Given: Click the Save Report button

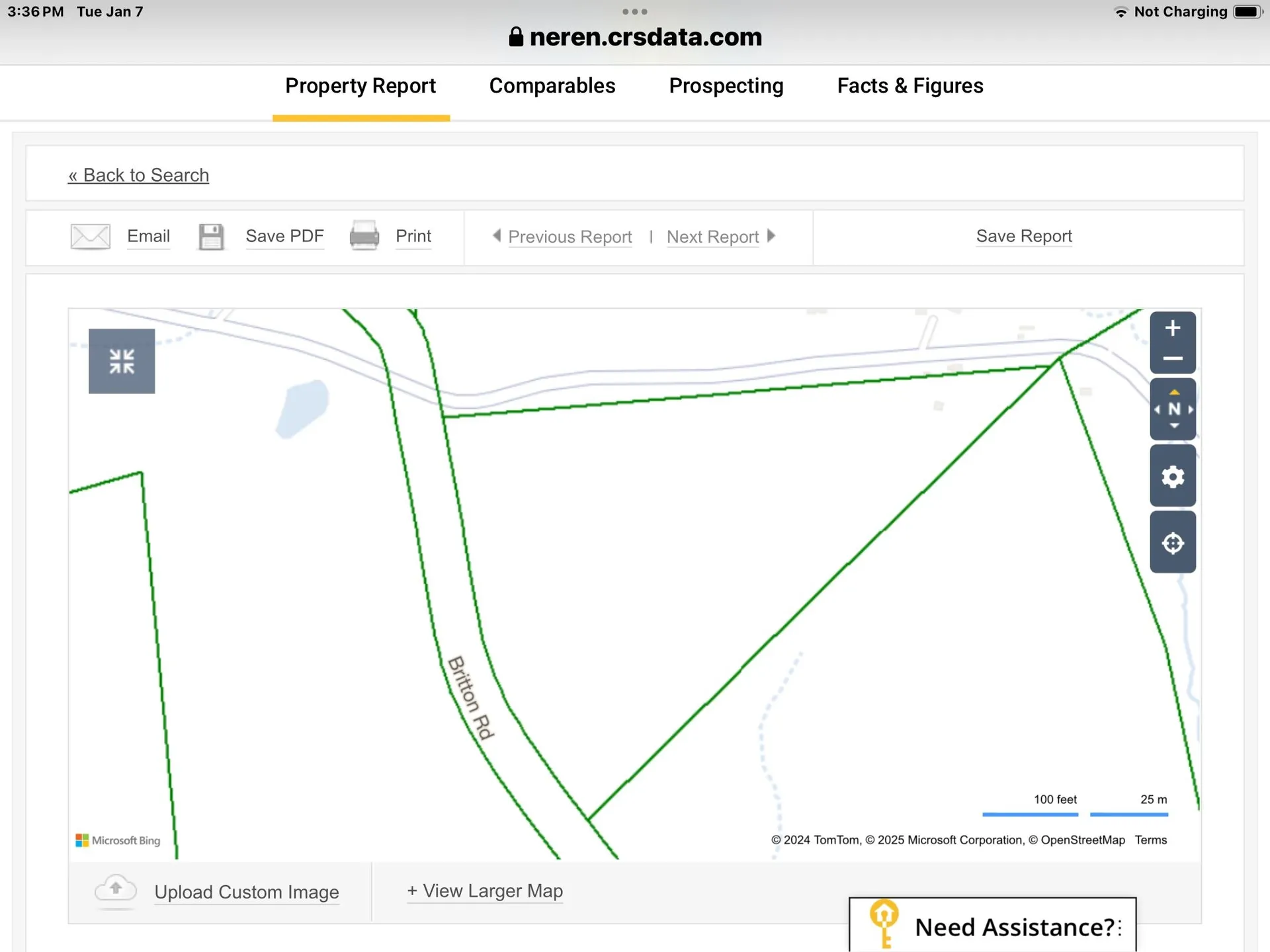Looking at the screenshot, I should click(1023, 236).
